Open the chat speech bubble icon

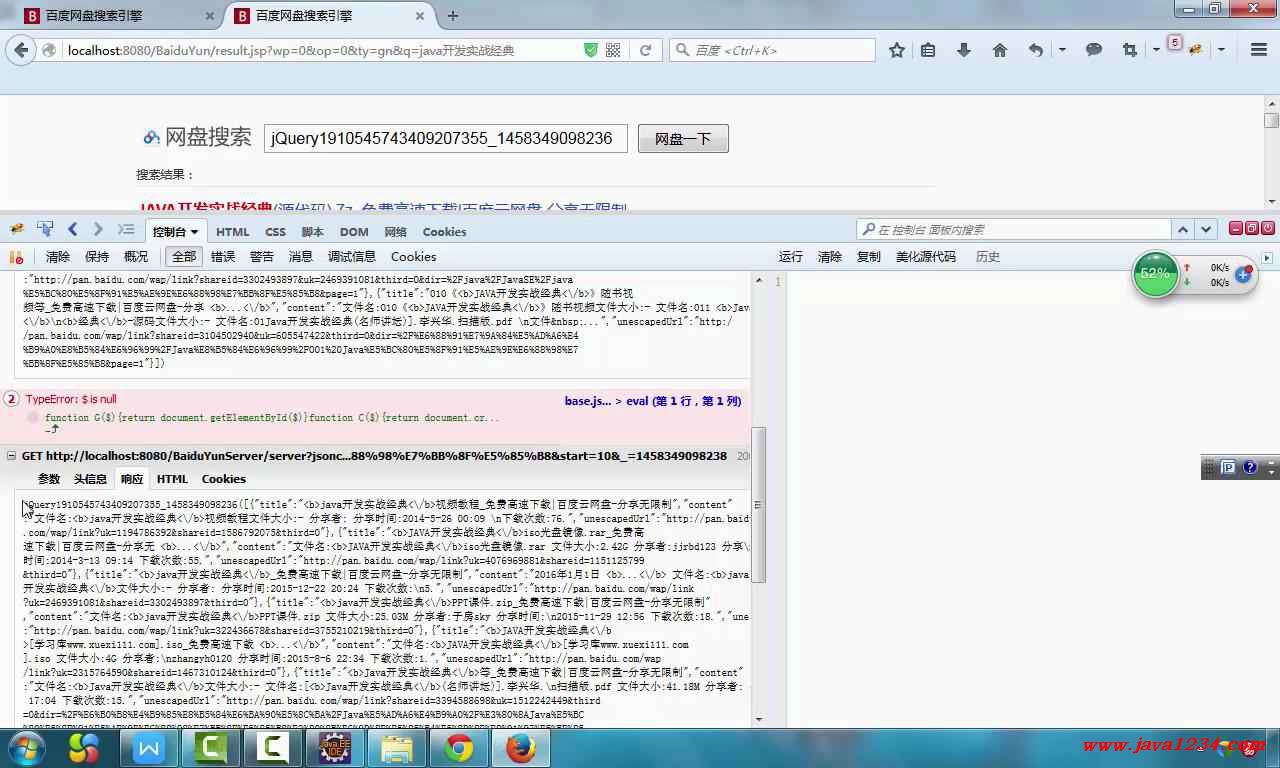1094,50
